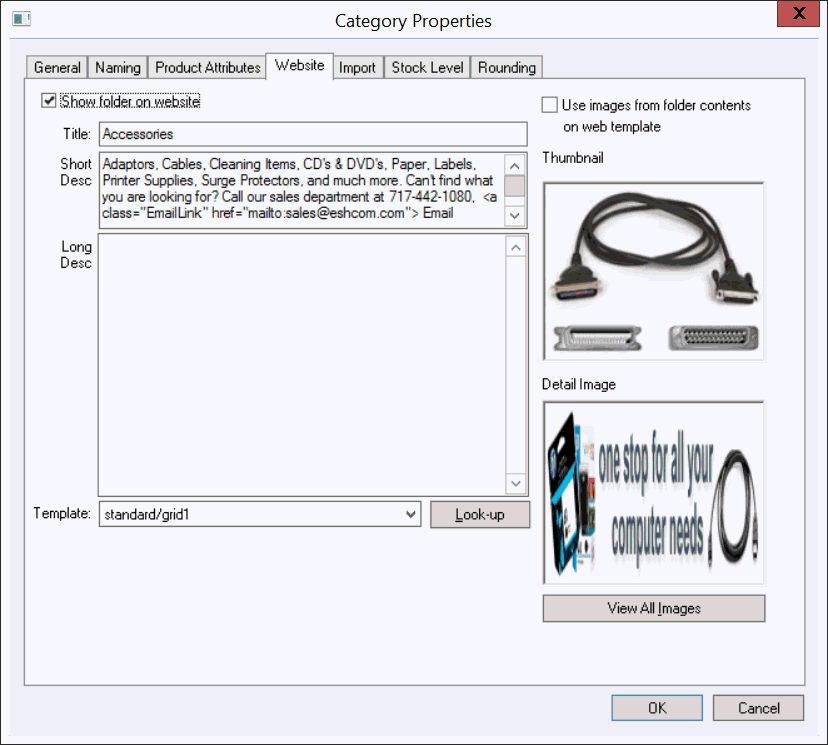828x745 pixels.
Task: Open the Template dropdown list
Action: click(x=410, y=514)
